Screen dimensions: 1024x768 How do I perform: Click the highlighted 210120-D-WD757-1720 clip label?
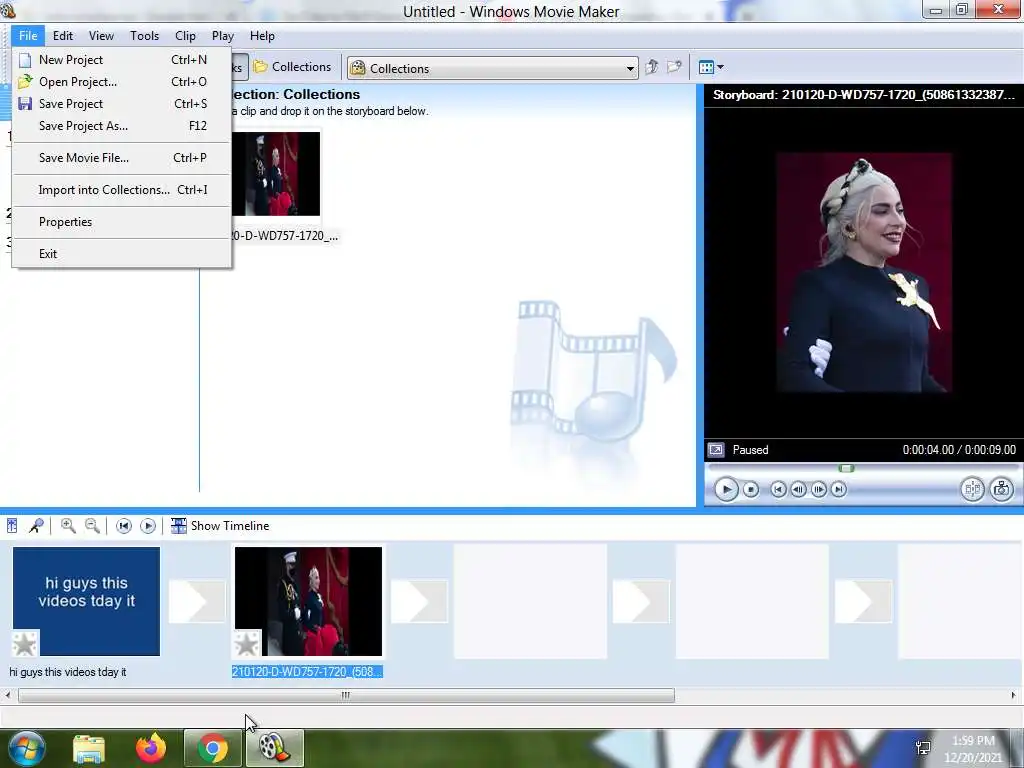308,672
